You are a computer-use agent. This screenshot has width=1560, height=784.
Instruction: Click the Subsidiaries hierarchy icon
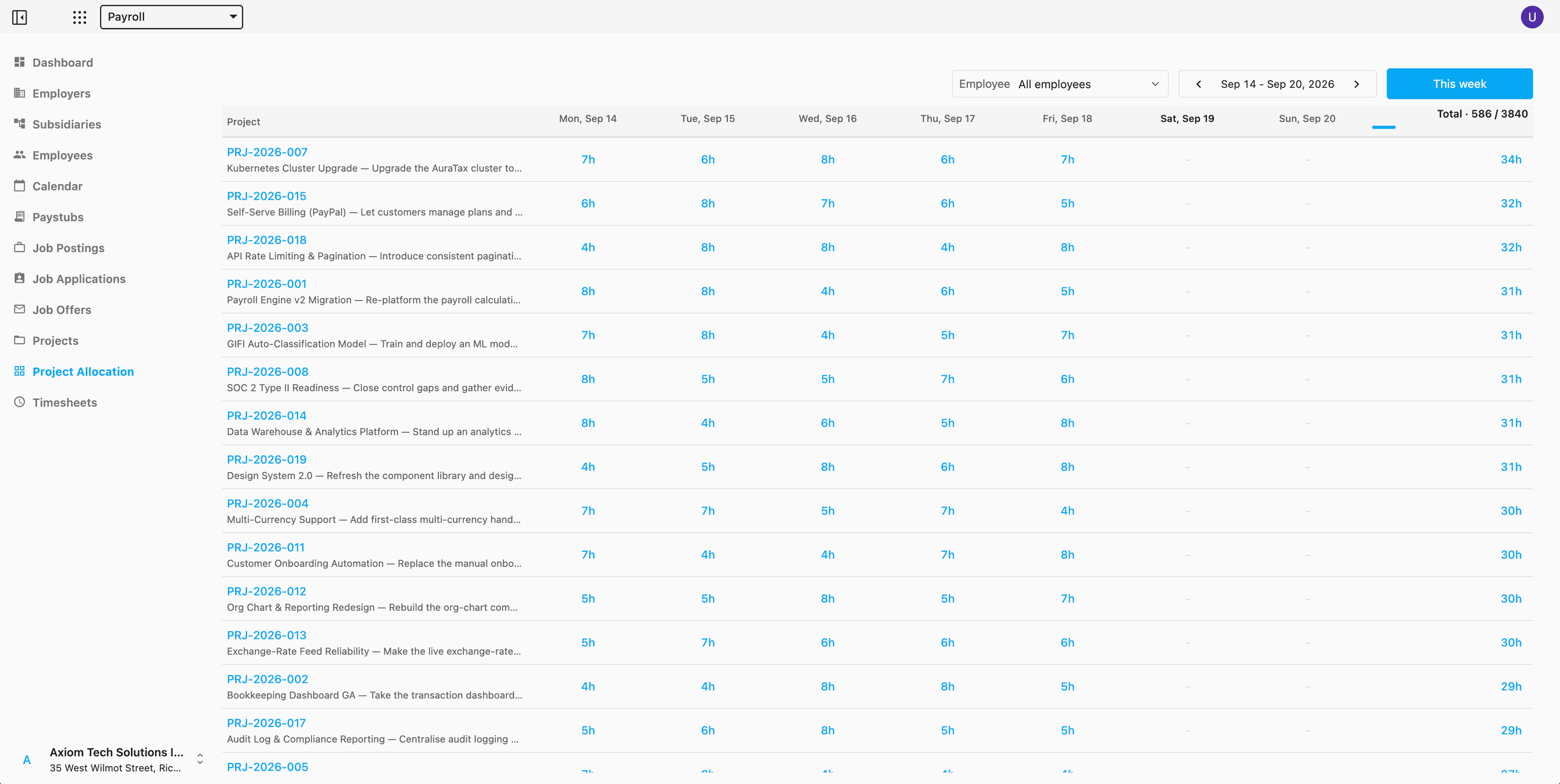(19, 123)
